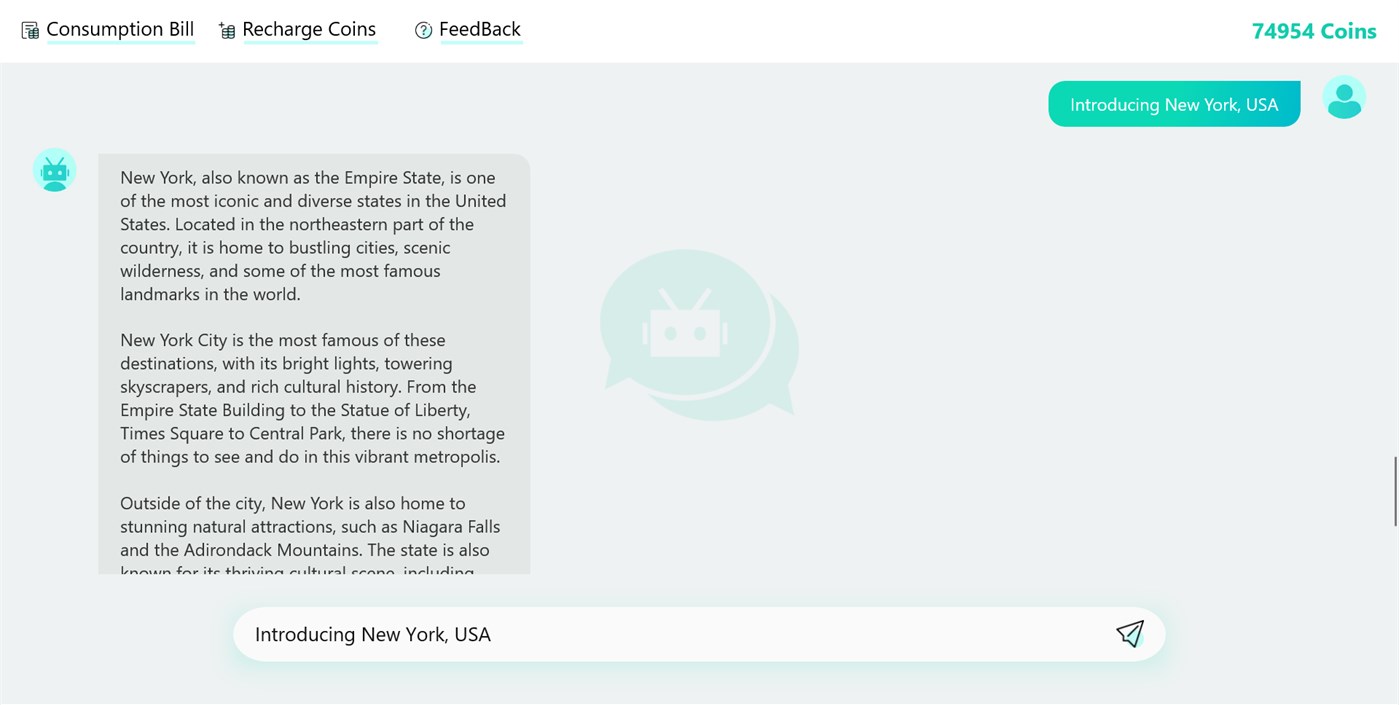Open the FeedBack menu item
1399x705 pixels.
(x=479, y=30)
